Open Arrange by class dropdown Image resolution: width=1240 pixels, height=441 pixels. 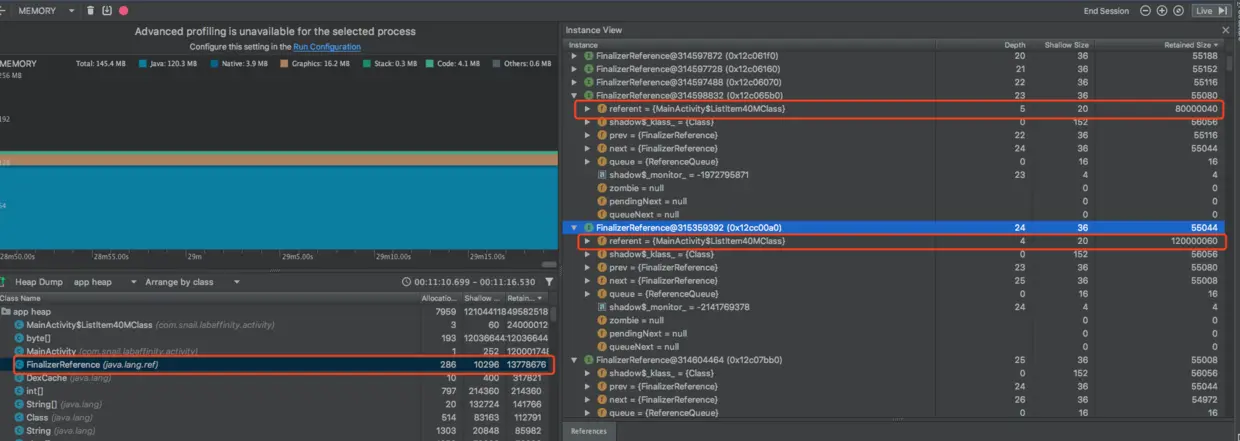point(194,282)
